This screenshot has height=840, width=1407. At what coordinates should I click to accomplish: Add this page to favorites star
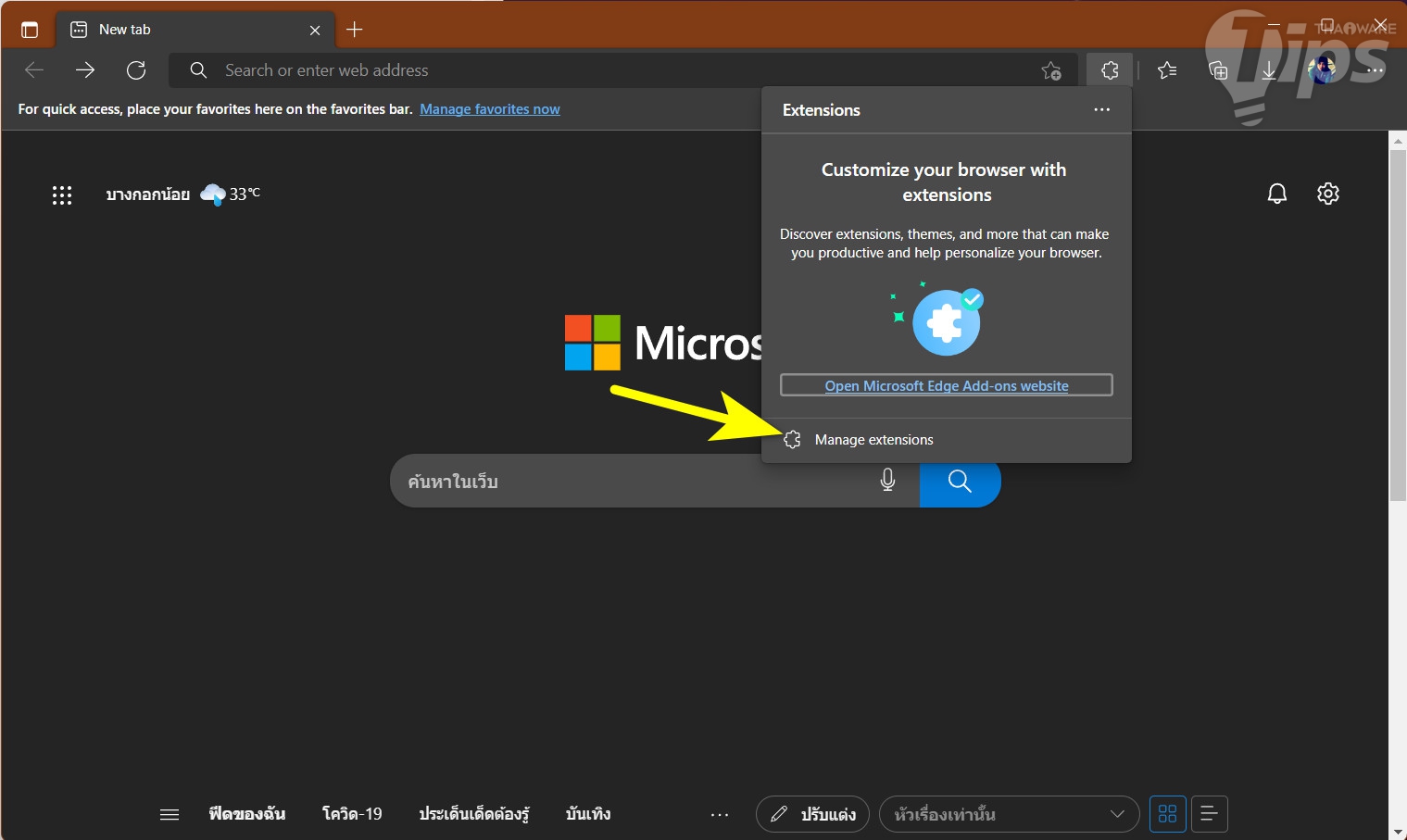coord(1051,70)
